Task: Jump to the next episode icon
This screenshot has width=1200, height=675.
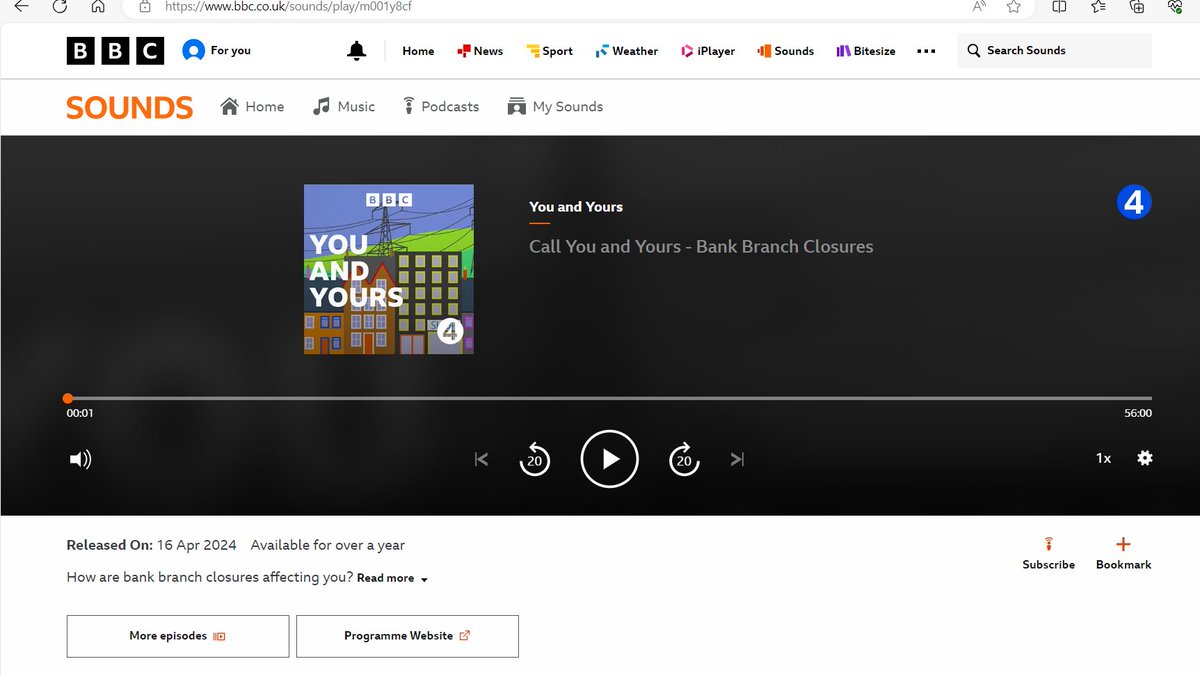Action: point(738,459)
